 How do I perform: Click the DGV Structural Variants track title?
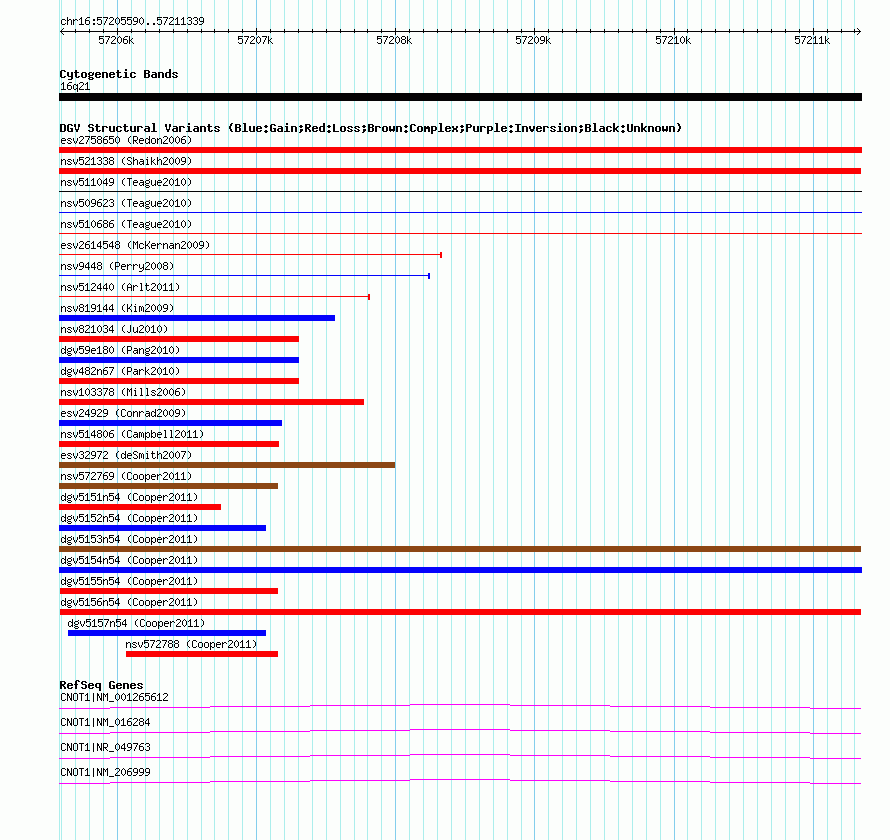371,128
